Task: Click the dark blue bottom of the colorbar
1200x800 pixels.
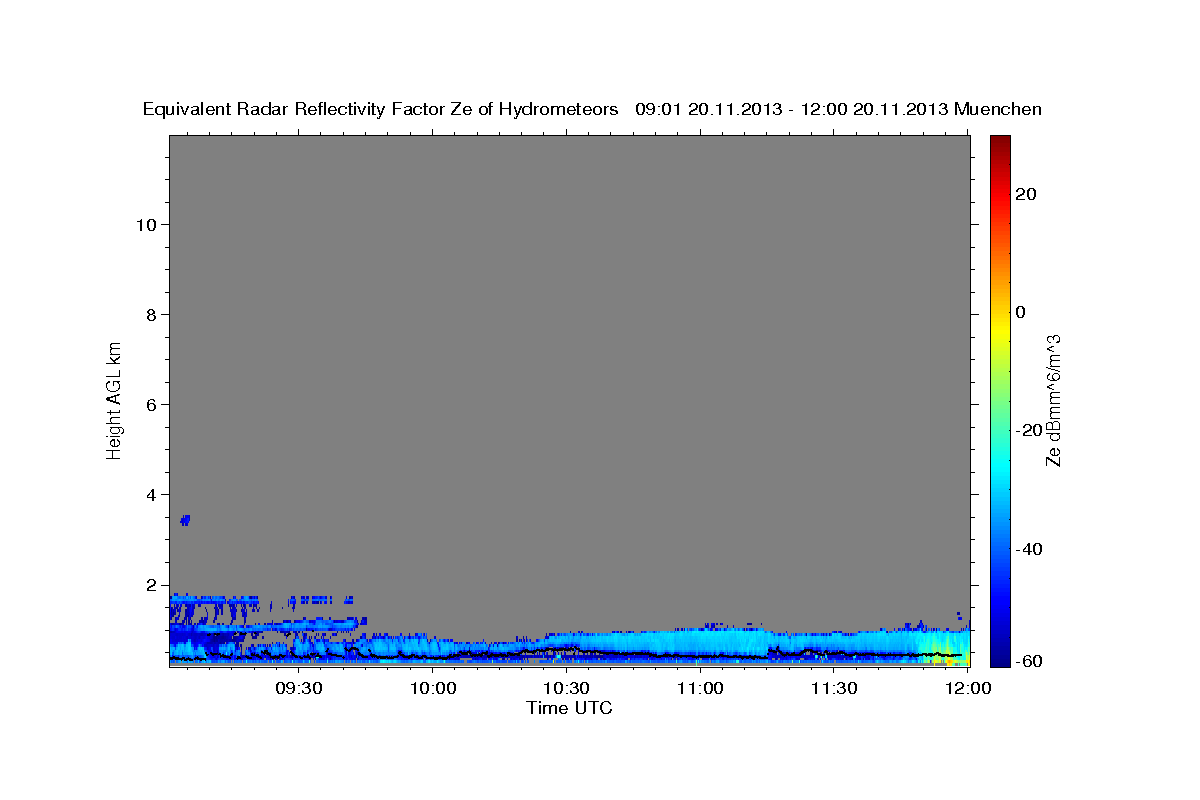Action: click(x=1000, y=656)
